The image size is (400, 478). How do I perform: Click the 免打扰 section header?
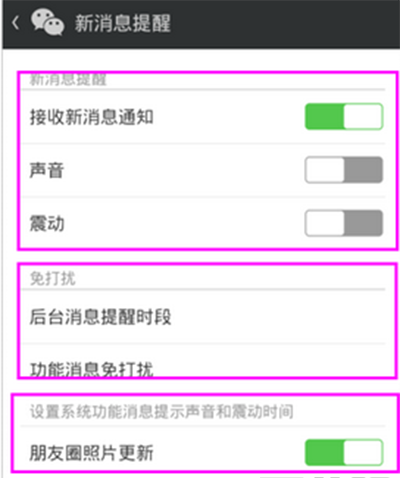[53, 278]
